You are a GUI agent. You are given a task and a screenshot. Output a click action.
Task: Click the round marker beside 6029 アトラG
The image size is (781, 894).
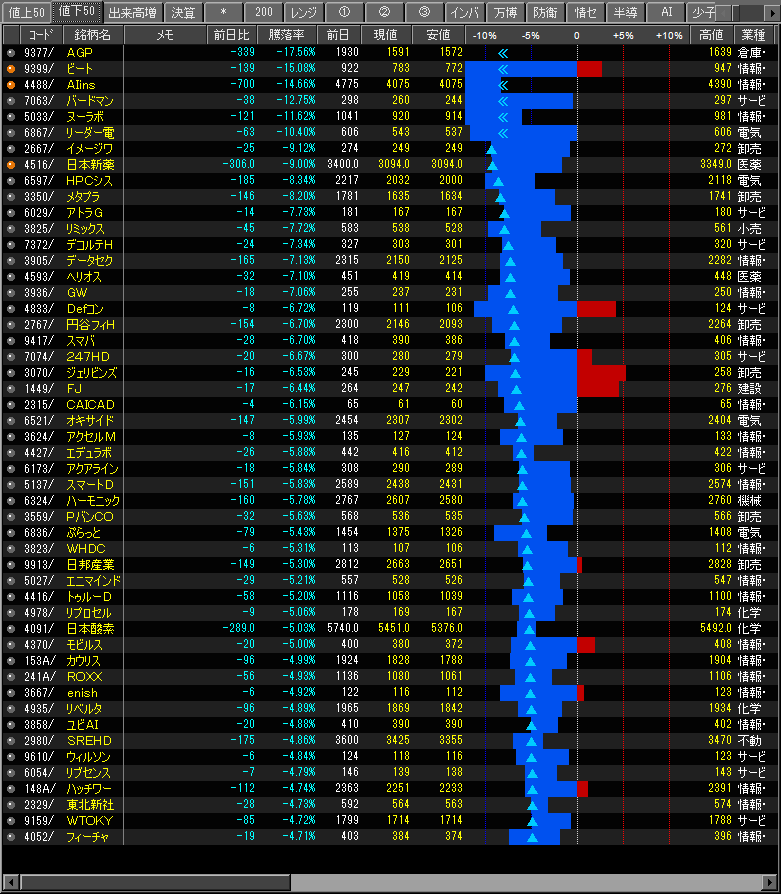pos(11,213)
